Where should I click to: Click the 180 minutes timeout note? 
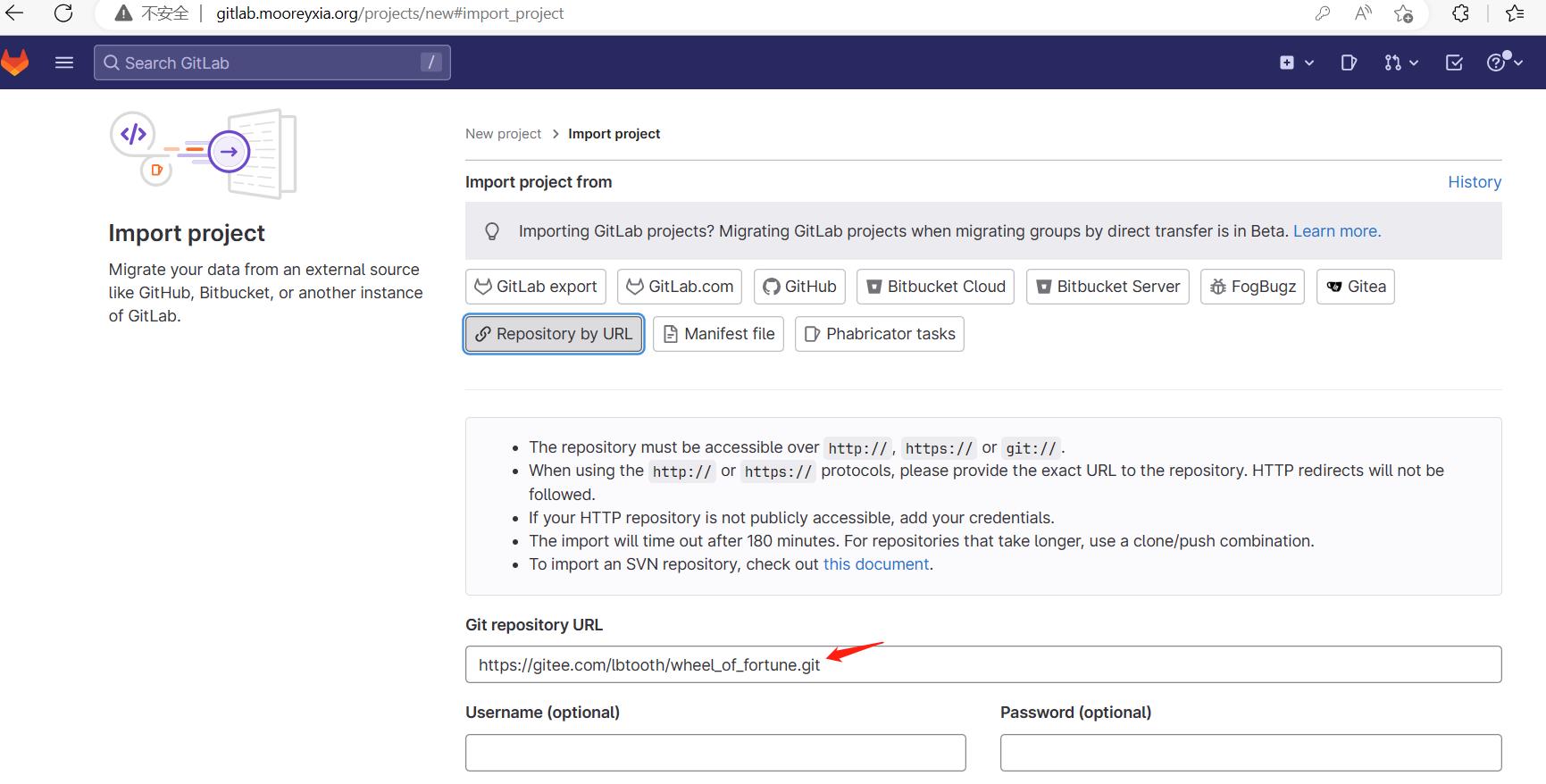(x=922, y=541)
